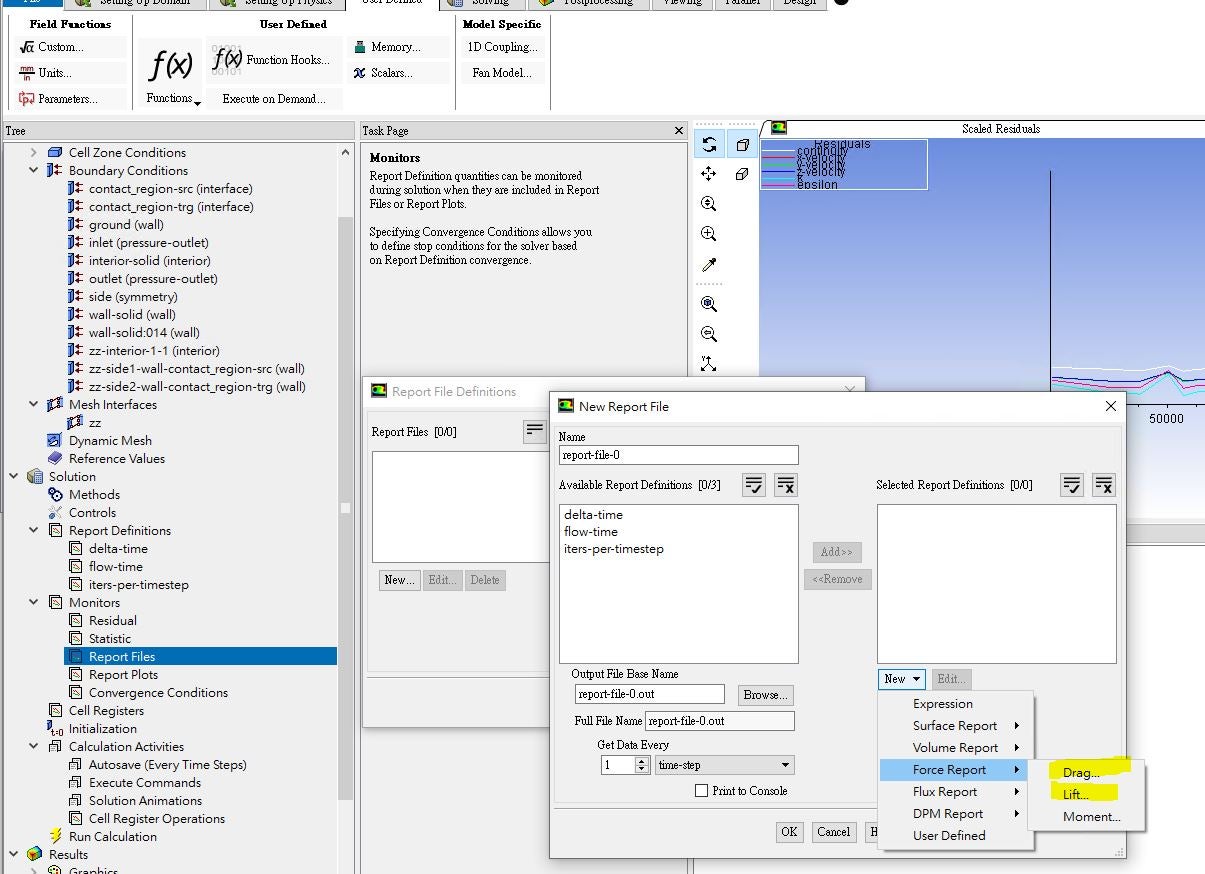Open Parameters in Field Functions
1205x874 pixels.
coord(58,99)
